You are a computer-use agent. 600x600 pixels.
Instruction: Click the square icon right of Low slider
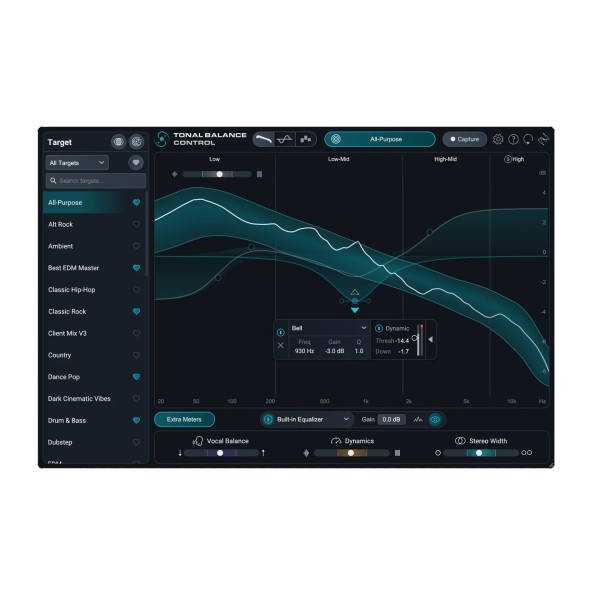[259, 174]
